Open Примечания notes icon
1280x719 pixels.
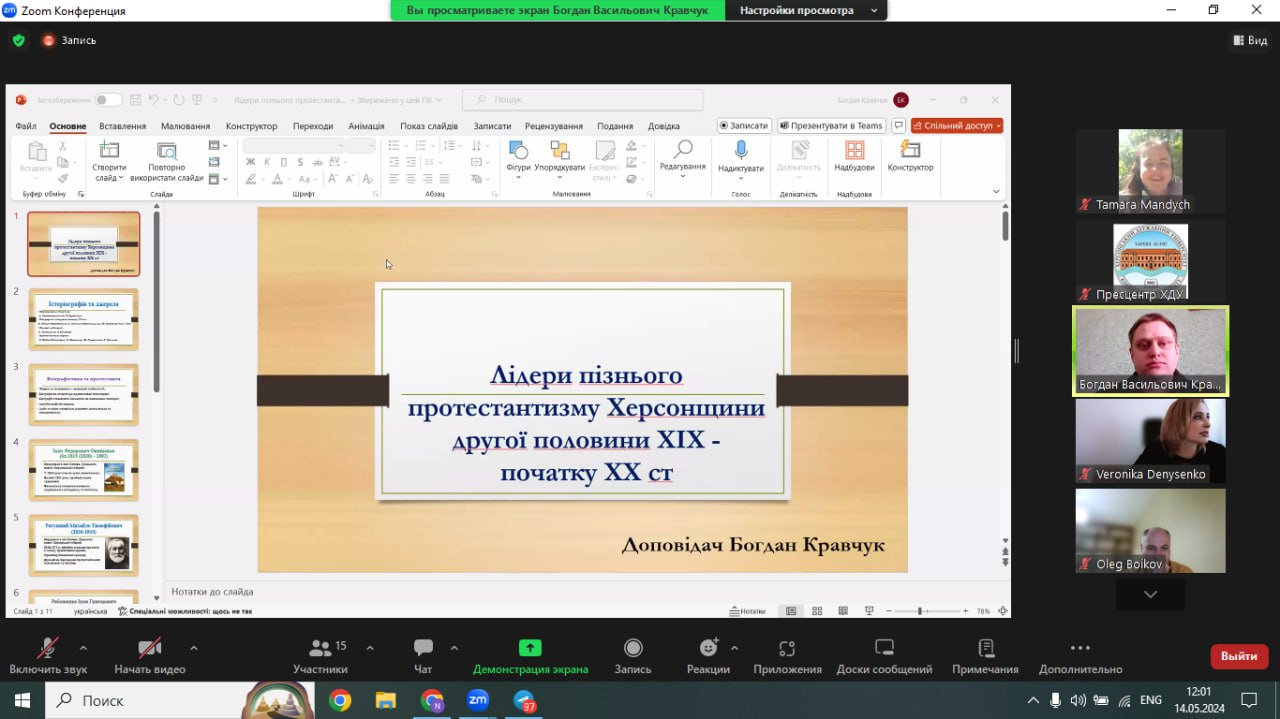[985, 648]
